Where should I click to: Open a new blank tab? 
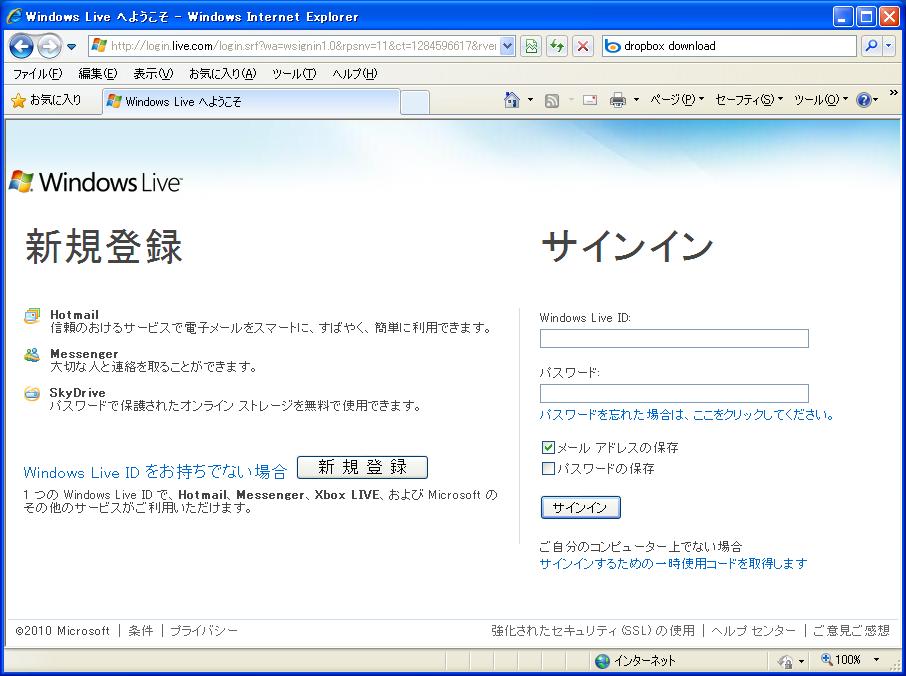coord(415,102)
